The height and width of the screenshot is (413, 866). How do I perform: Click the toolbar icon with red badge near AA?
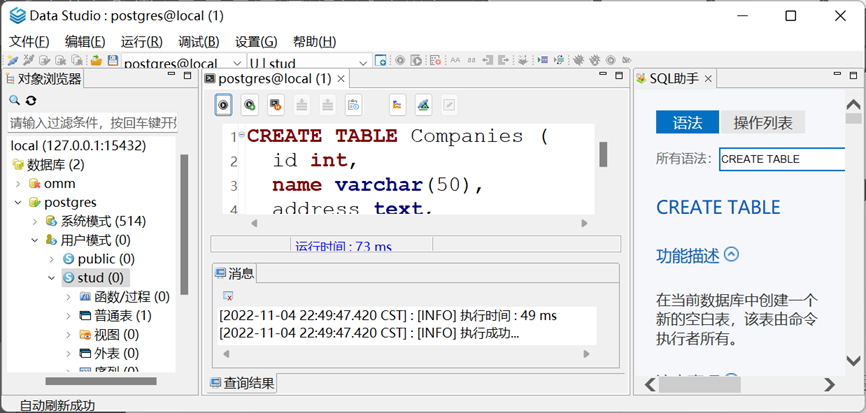[435, 60]
